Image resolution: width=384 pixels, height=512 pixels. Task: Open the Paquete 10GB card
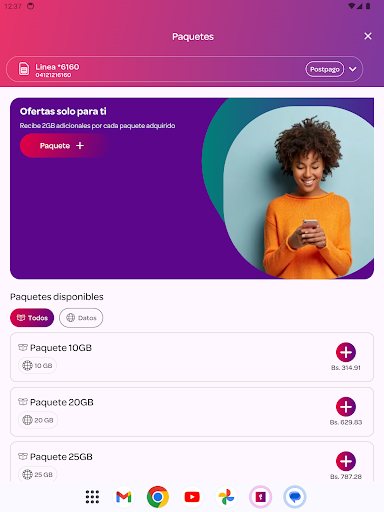click(x=192, y=357)
